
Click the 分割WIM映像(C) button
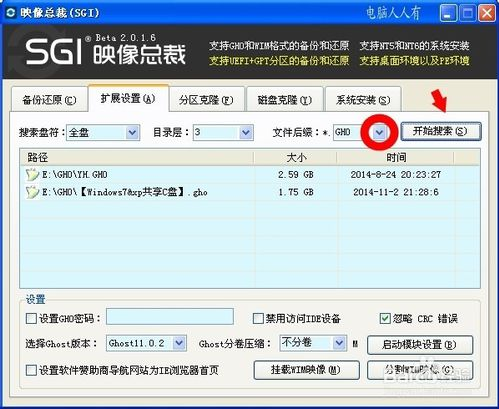tap(420, 370)
